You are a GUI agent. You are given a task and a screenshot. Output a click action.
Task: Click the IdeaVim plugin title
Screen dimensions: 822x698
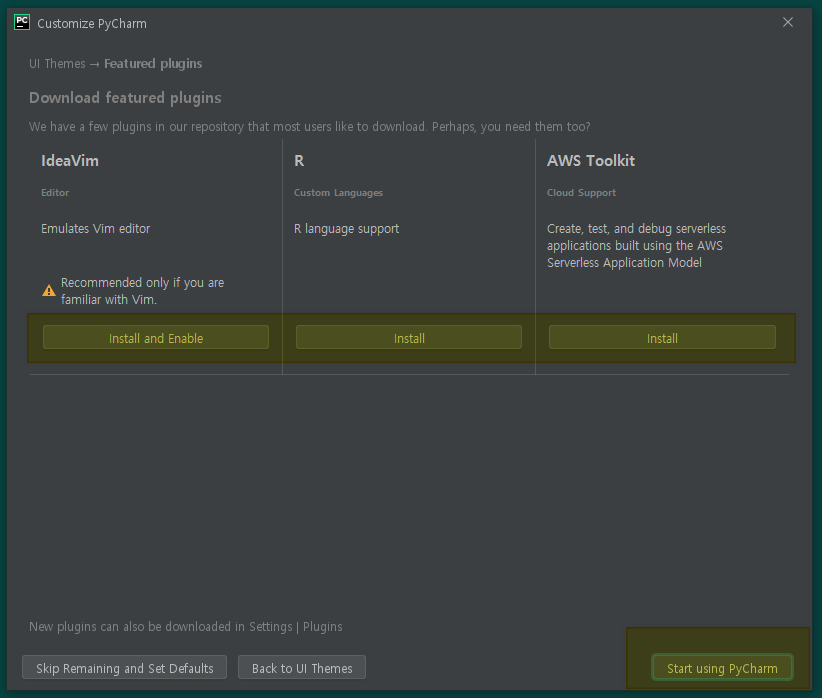(x=70, y=160)
